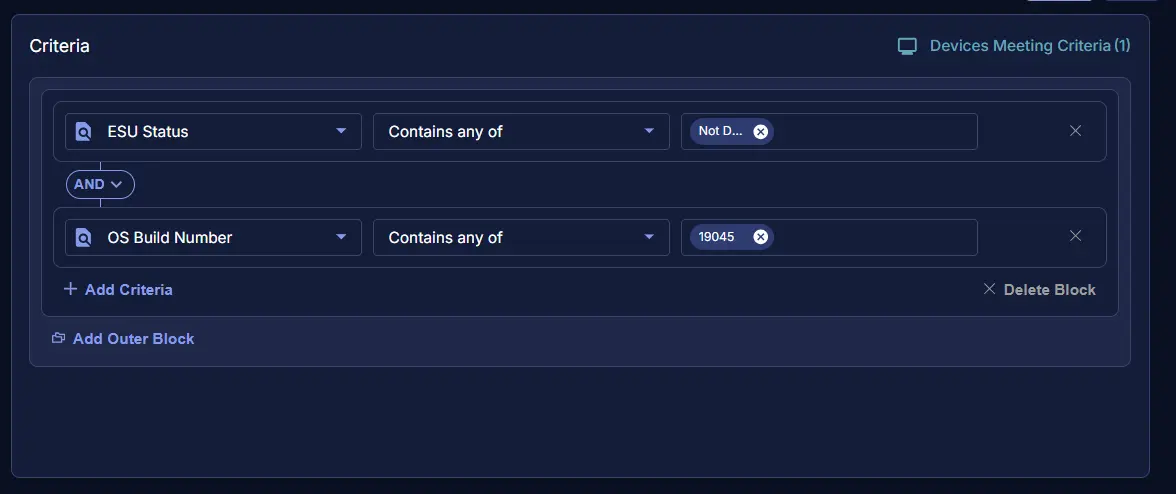Delete the ESU Status criteria row
The image size is (1176, 494).
[1075, 131]
